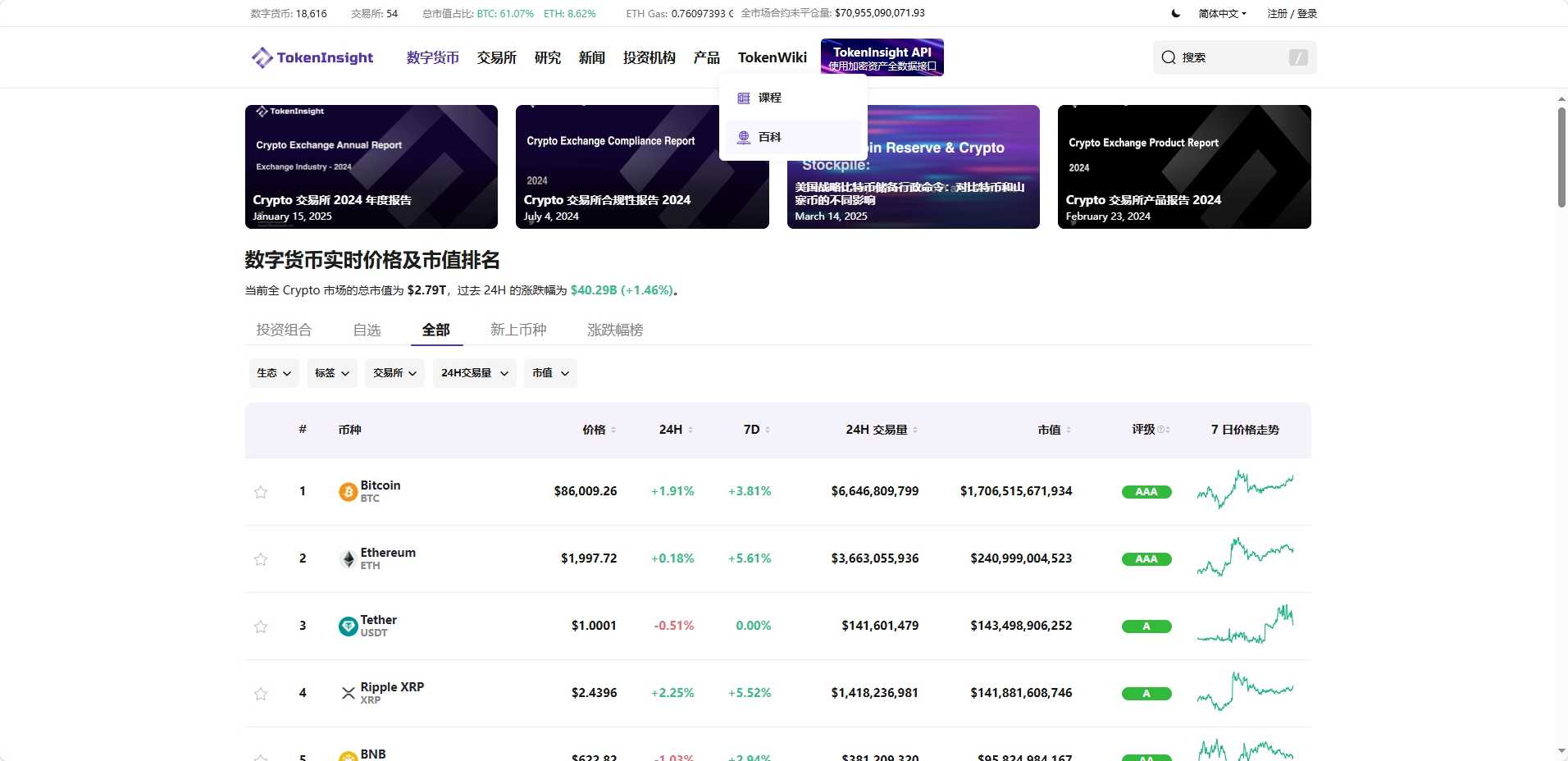
Task: Open the 市值 filter dropdown
Action: [549, 373]
